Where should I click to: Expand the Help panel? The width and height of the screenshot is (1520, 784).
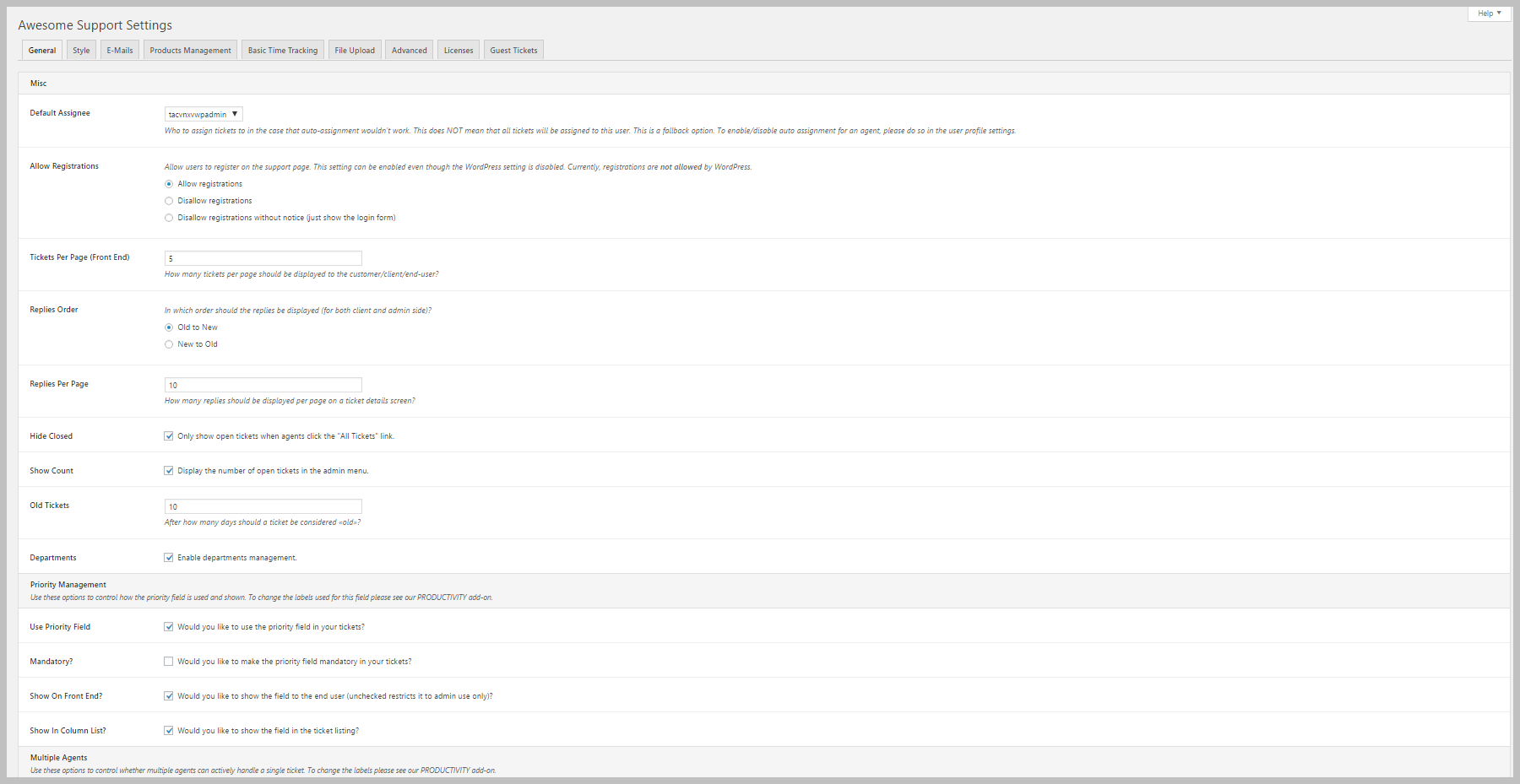(1489, 14)
